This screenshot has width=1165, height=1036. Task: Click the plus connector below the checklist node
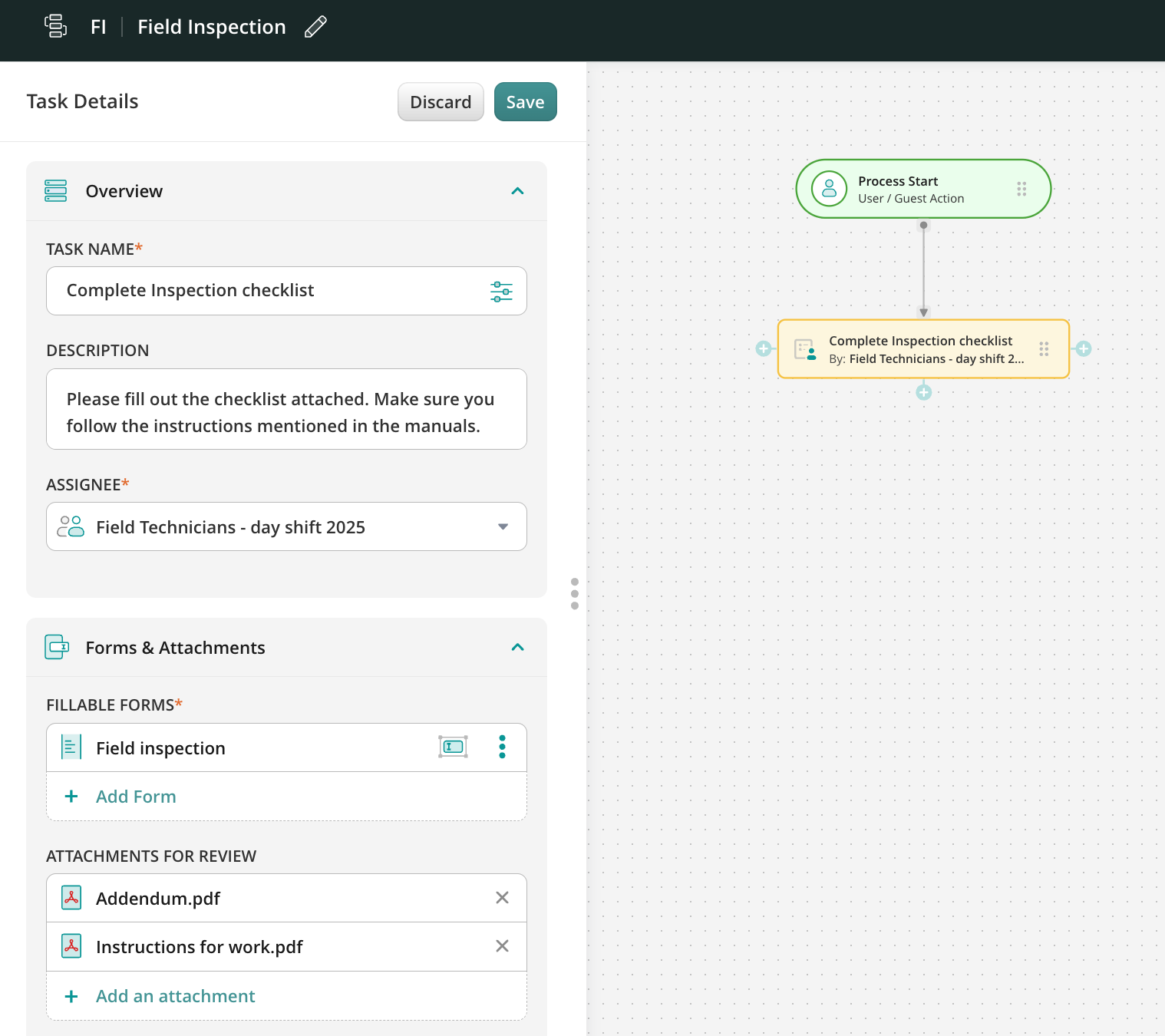coord(924,393)
